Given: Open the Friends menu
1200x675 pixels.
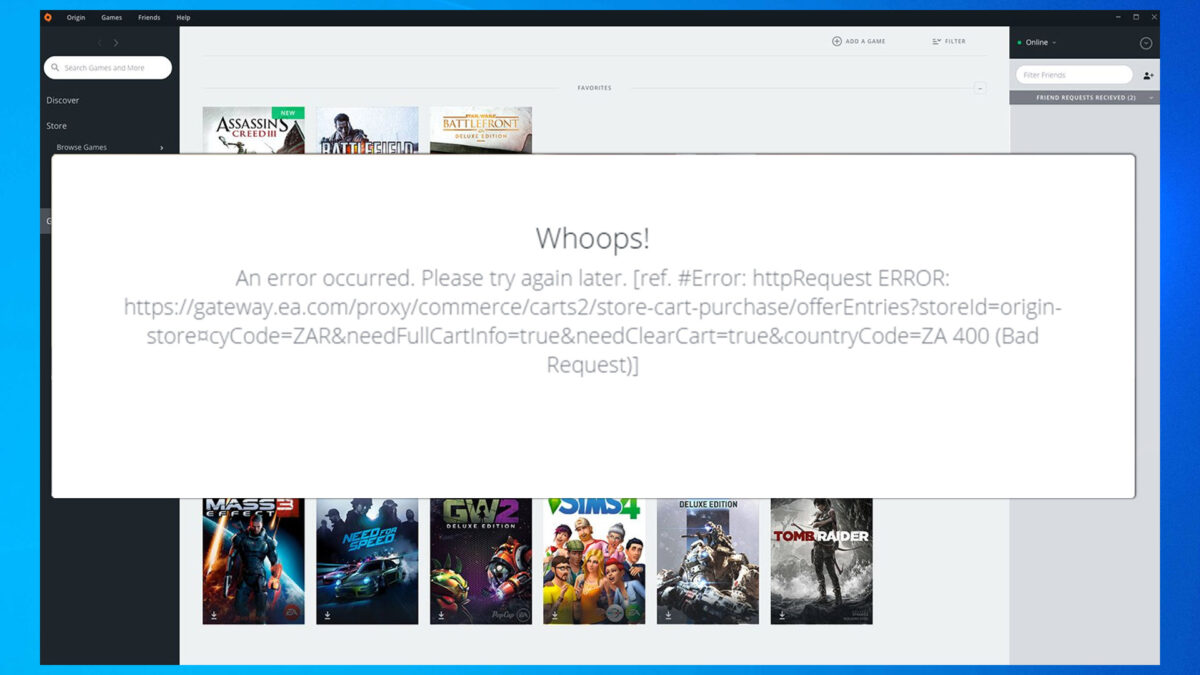Looking at the screenshot, I should (x=149, y=17).
